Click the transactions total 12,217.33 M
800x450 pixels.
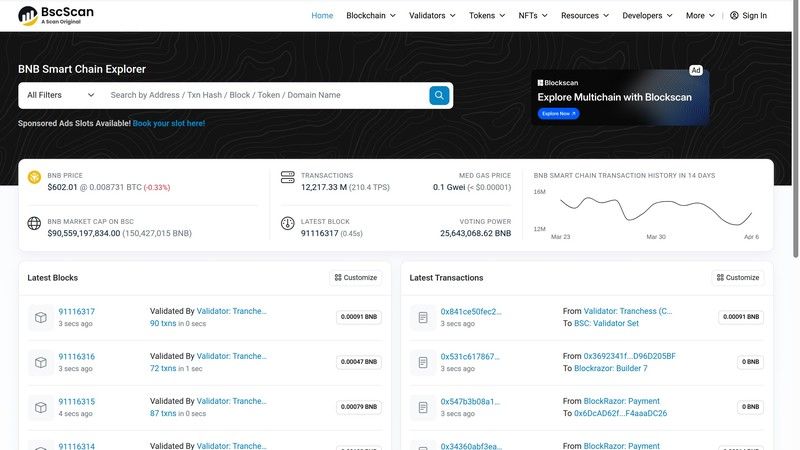click(x=323, y=187)
